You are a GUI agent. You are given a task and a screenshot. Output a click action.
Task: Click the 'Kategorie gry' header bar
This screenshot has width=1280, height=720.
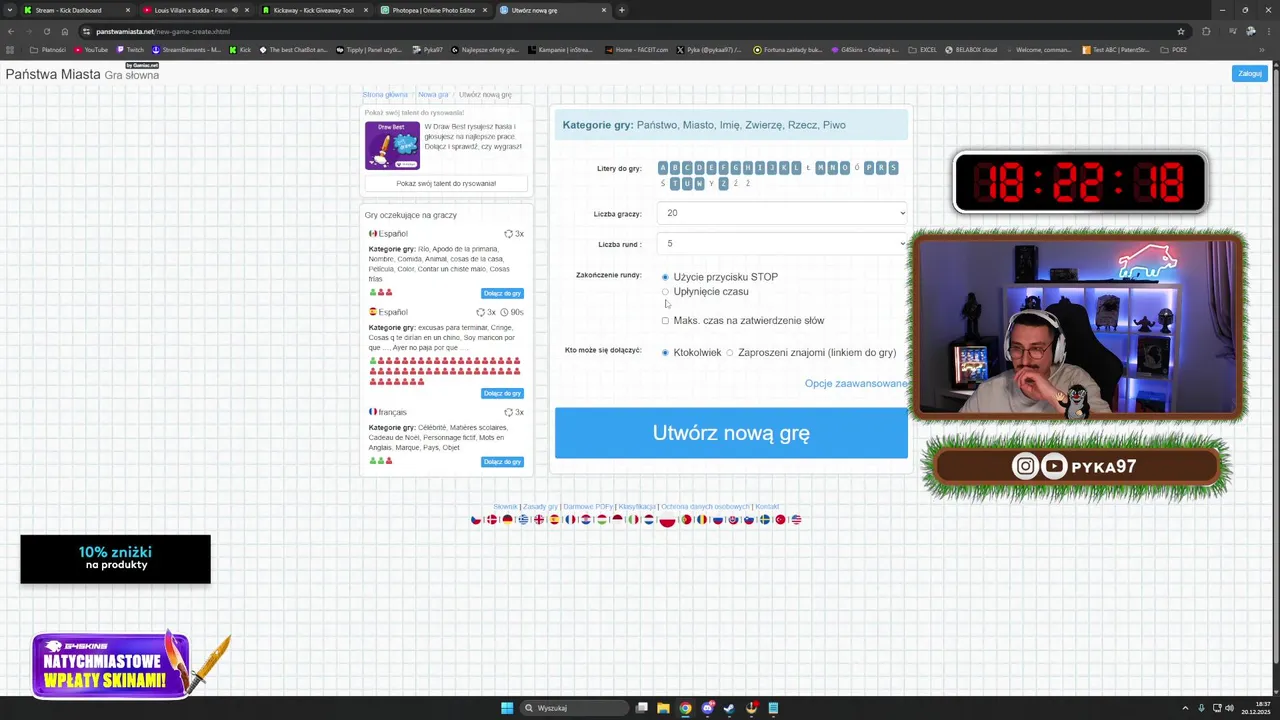point(731,125)
